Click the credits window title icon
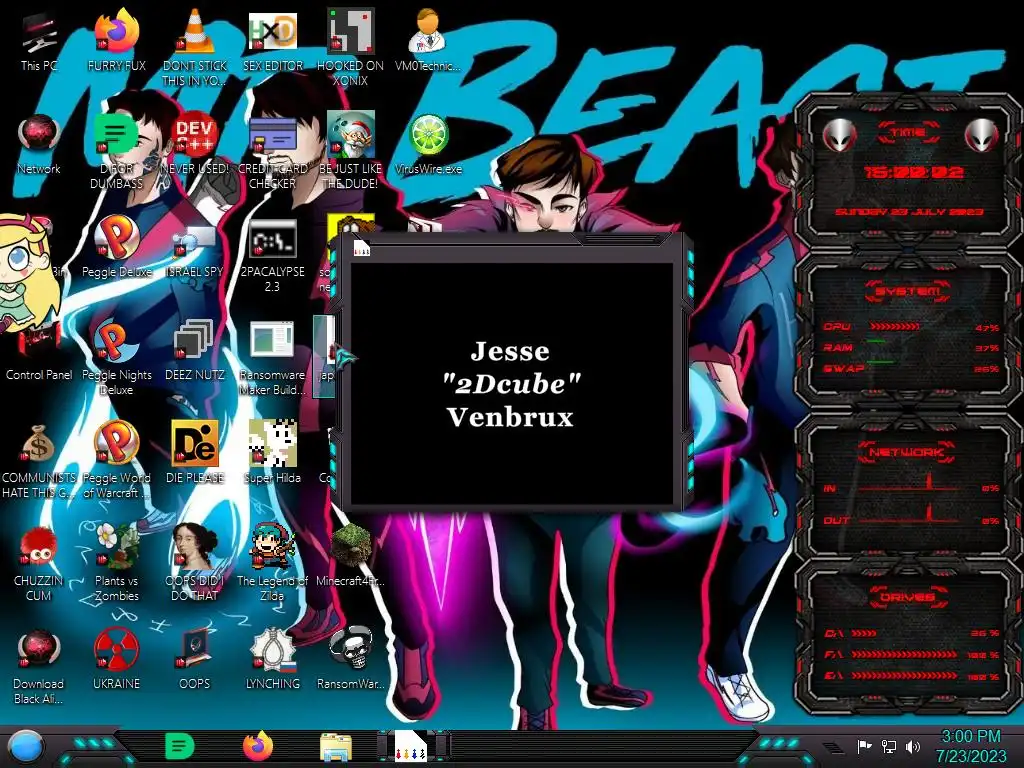The image size is (1024, 768). click(362, 249)
